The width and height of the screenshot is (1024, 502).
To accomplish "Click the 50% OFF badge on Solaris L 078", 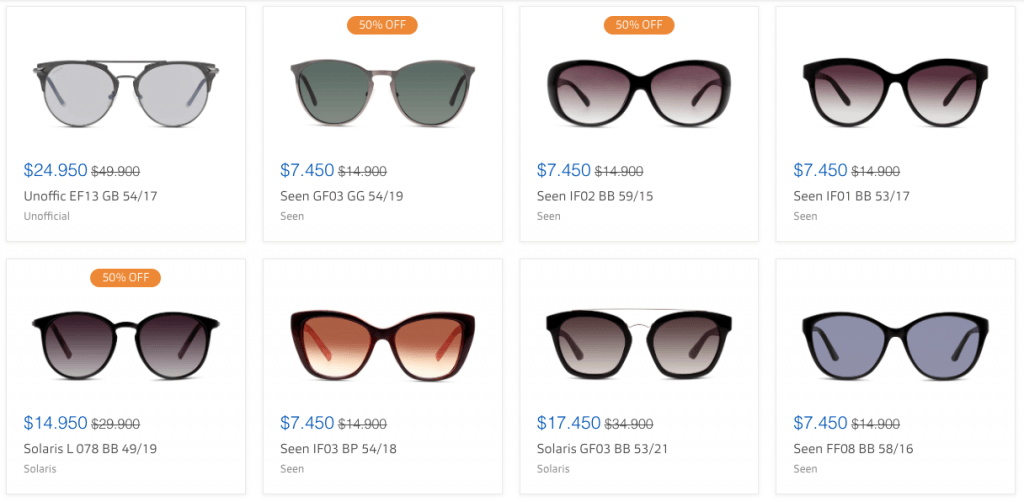I will (126, 278).
